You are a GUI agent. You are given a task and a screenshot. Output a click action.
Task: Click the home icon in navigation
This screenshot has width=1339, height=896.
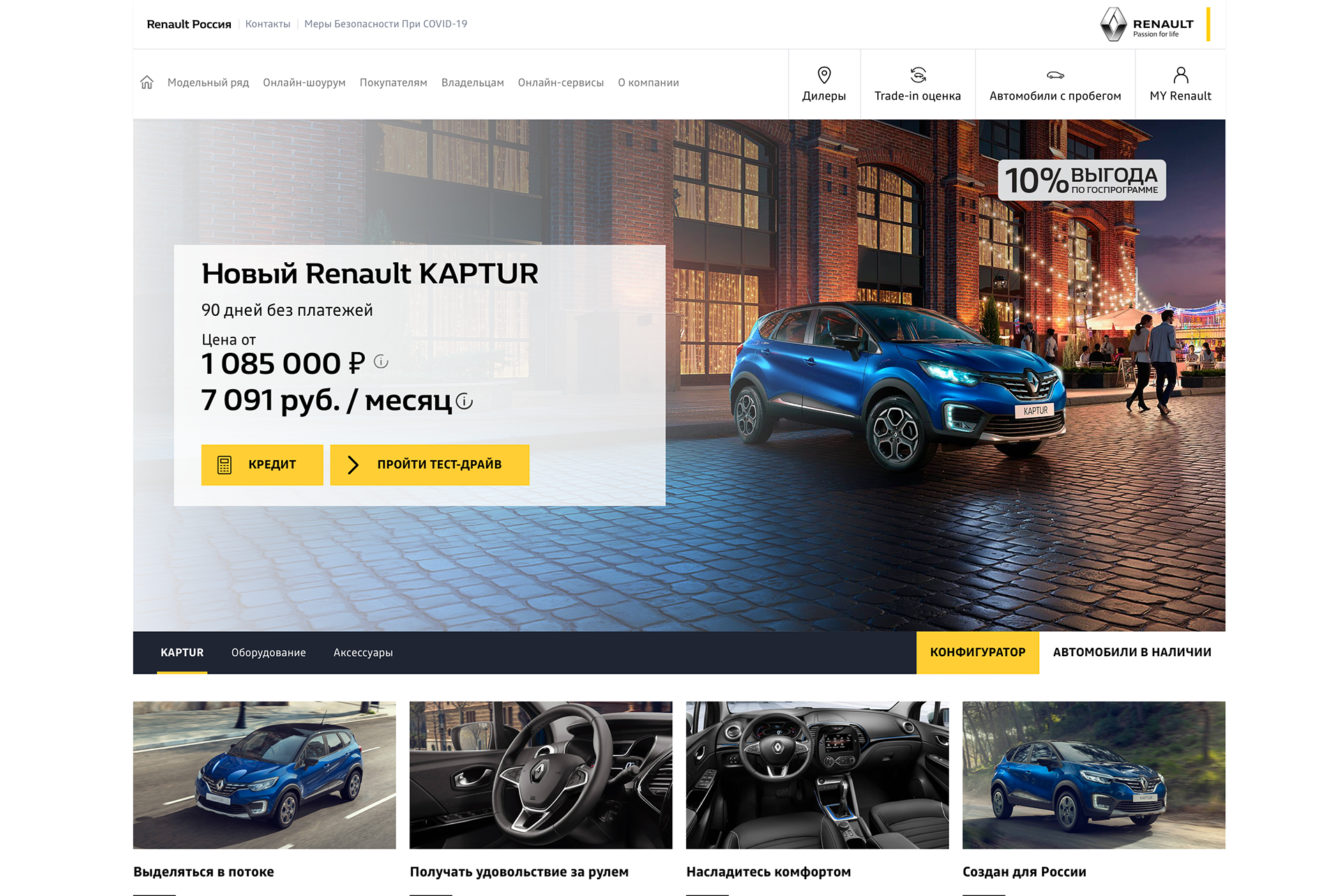[146, 82]
